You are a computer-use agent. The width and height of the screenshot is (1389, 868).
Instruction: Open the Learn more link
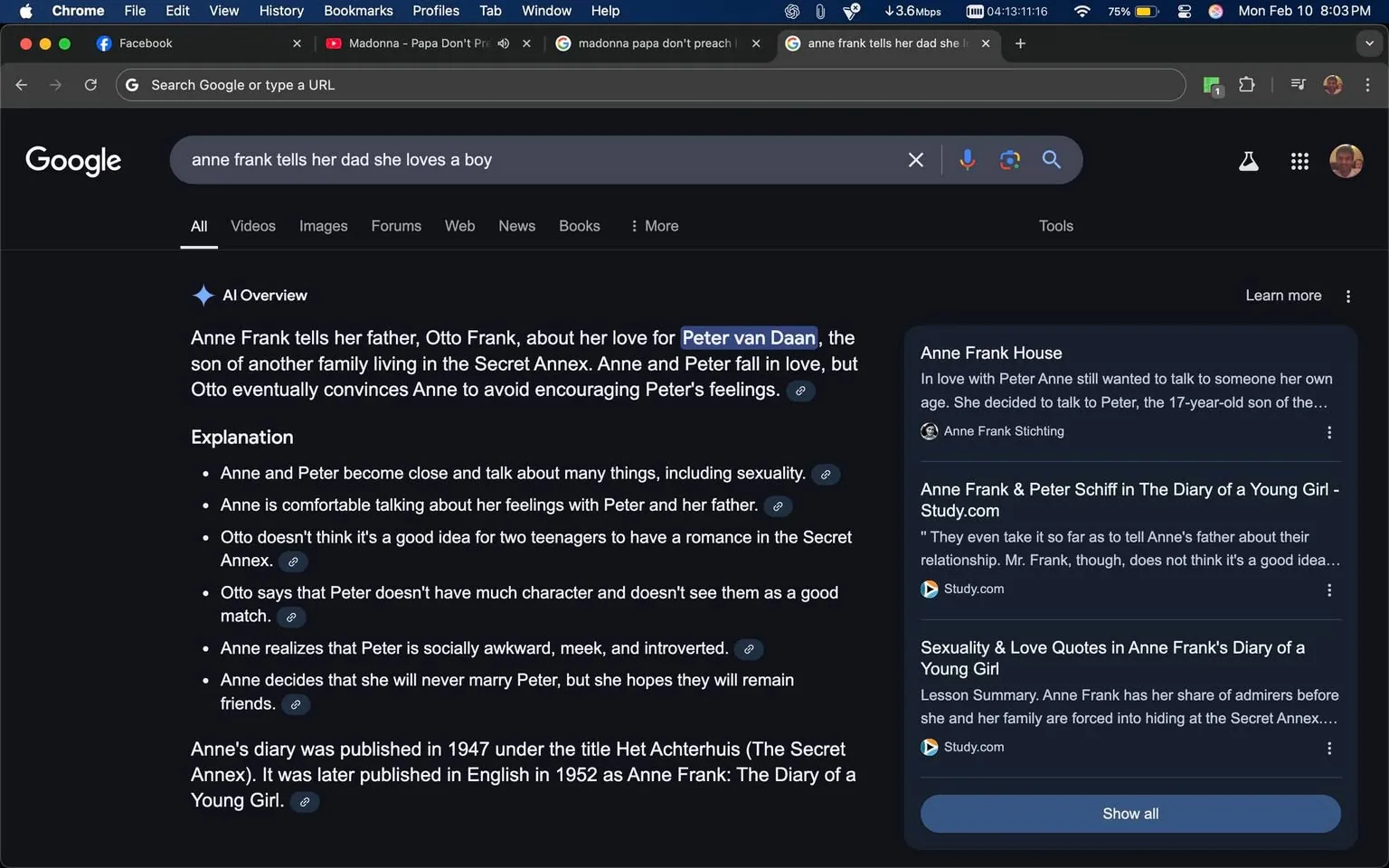pyautogui.click(x=1283, y=295)
